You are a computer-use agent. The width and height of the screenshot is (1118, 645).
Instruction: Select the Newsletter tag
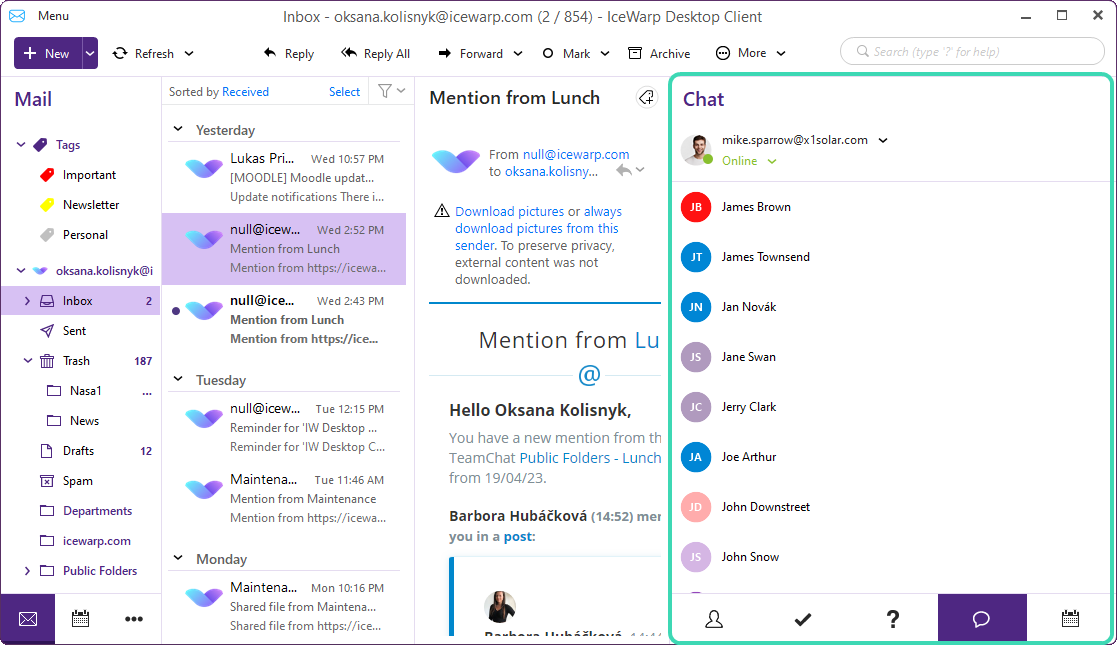91,205
